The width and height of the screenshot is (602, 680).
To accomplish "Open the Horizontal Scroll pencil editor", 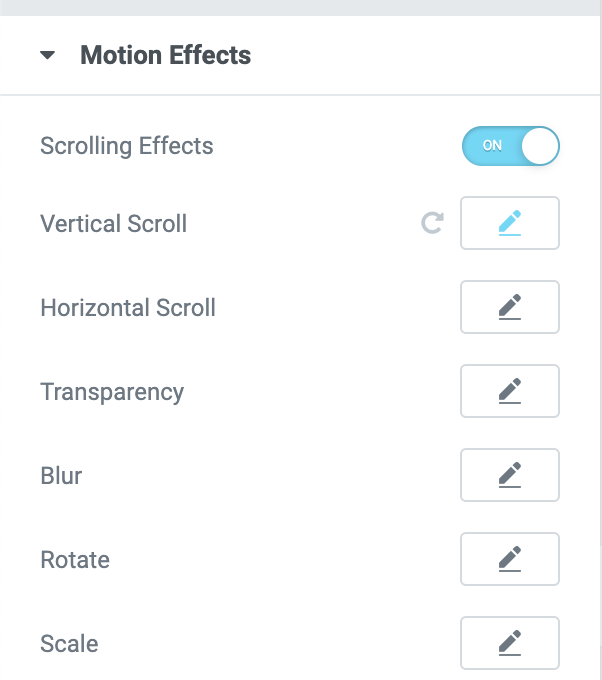I will point(510,307).
